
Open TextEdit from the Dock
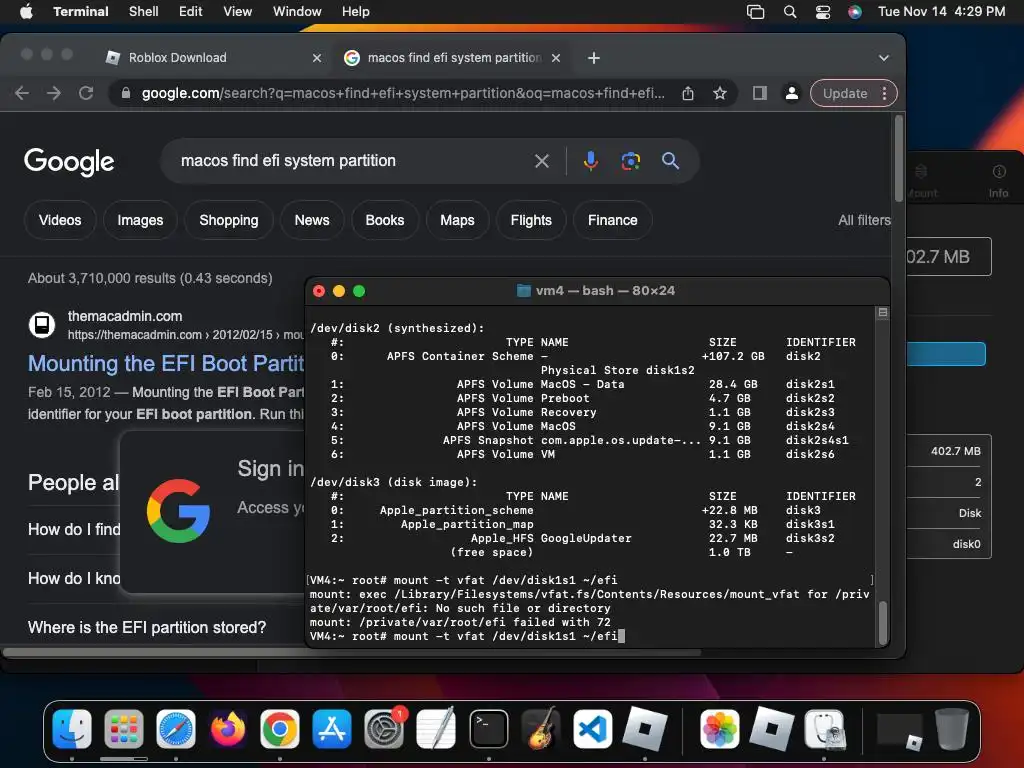tap(436, 728)
